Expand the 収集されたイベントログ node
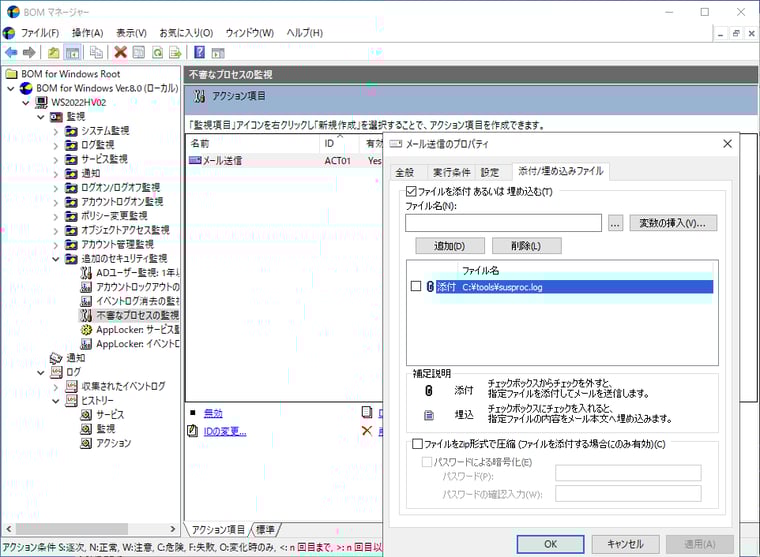This screenshot has width=760, height=557. [x=56, y=387]
